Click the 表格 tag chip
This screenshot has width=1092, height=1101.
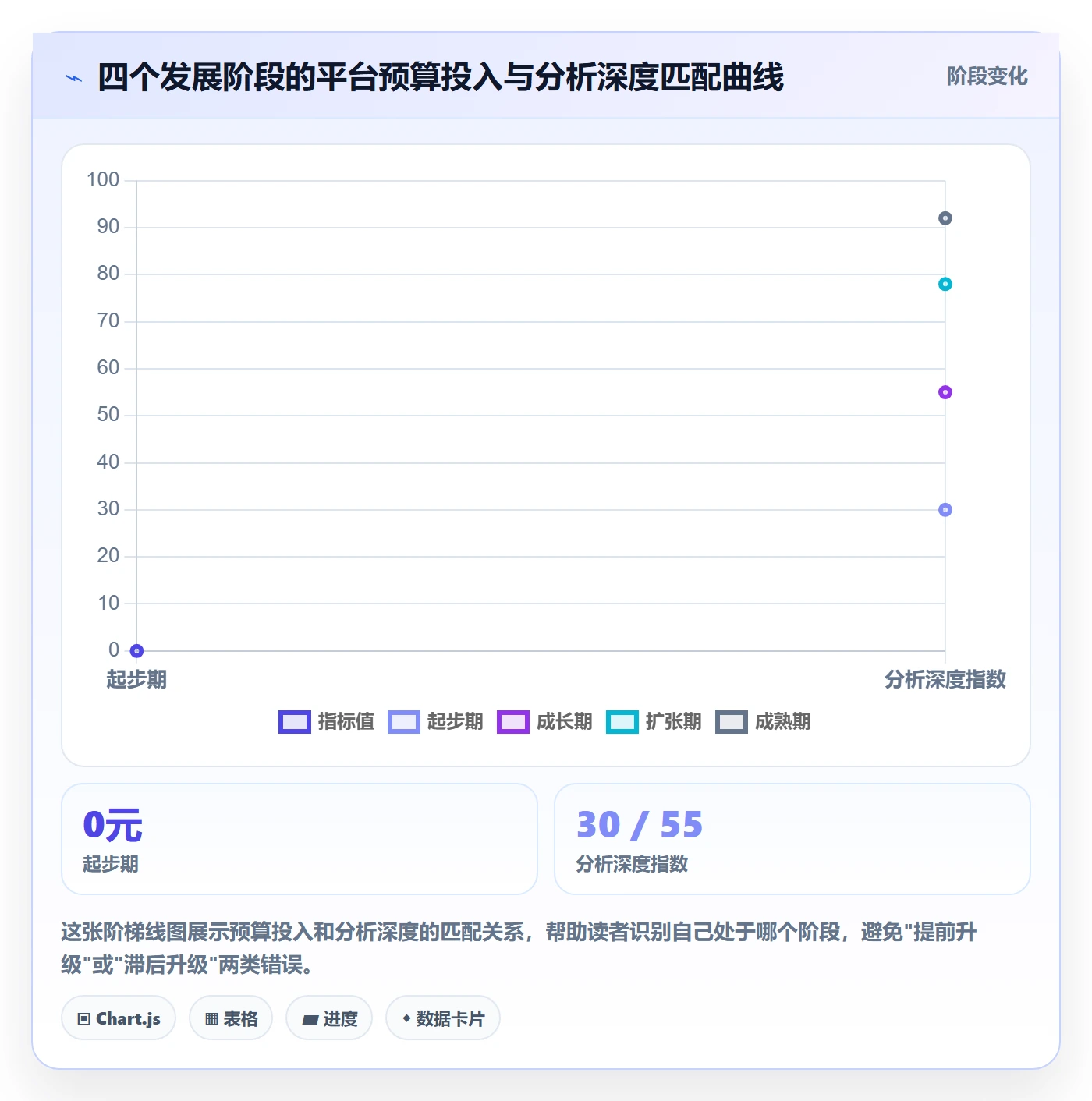231,1018
